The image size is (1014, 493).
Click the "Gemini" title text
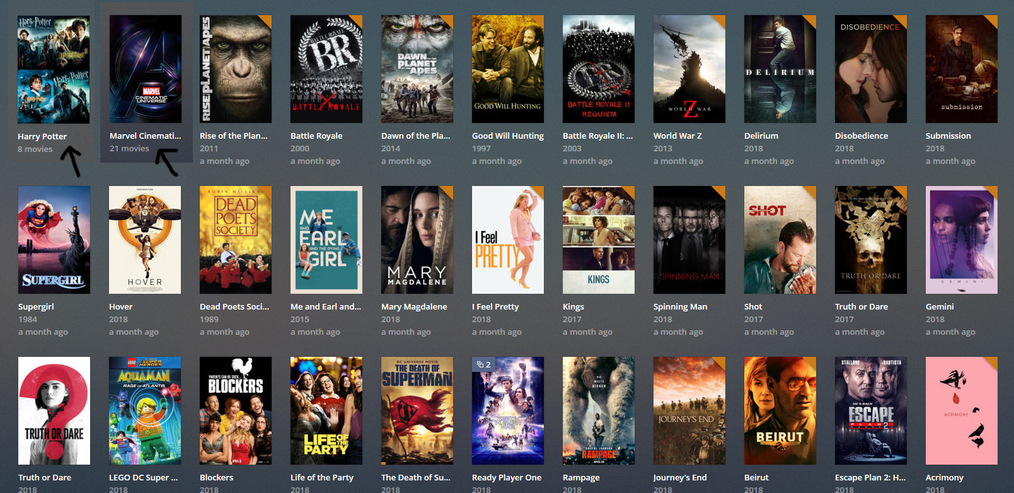940,307
